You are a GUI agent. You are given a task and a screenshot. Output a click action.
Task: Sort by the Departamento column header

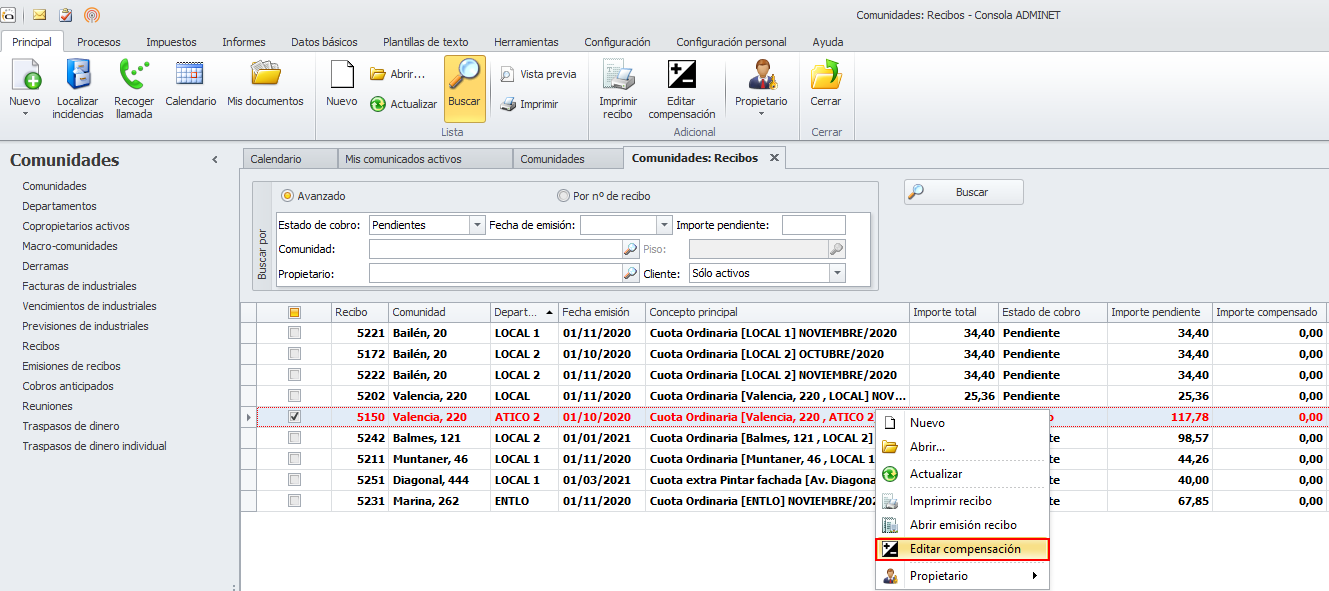click(522, 312)
